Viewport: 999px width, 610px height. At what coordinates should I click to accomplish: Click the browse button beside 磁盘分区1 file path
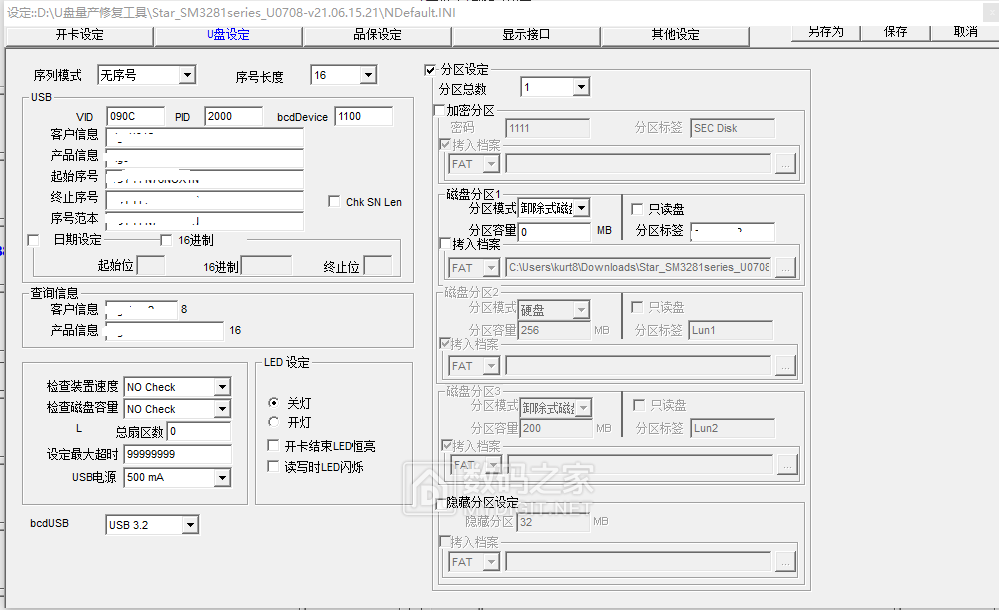[786, 265]
